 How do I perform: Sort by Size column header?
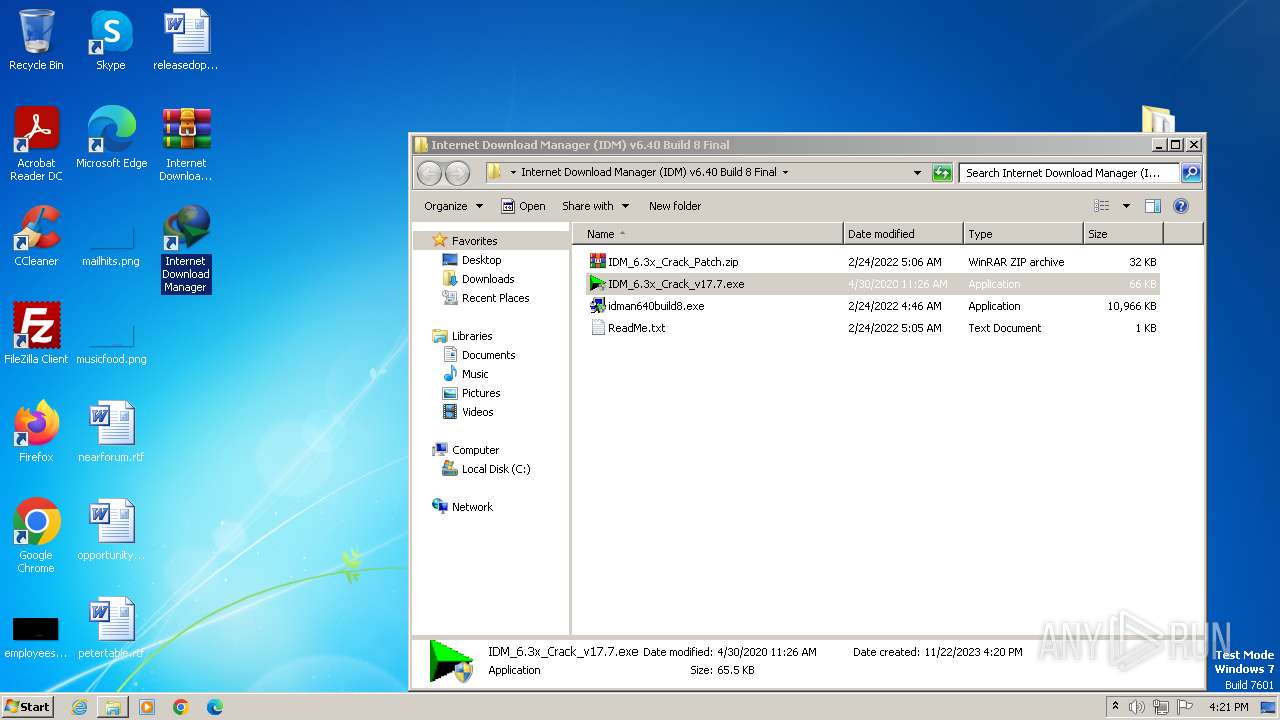point(1123,234)
